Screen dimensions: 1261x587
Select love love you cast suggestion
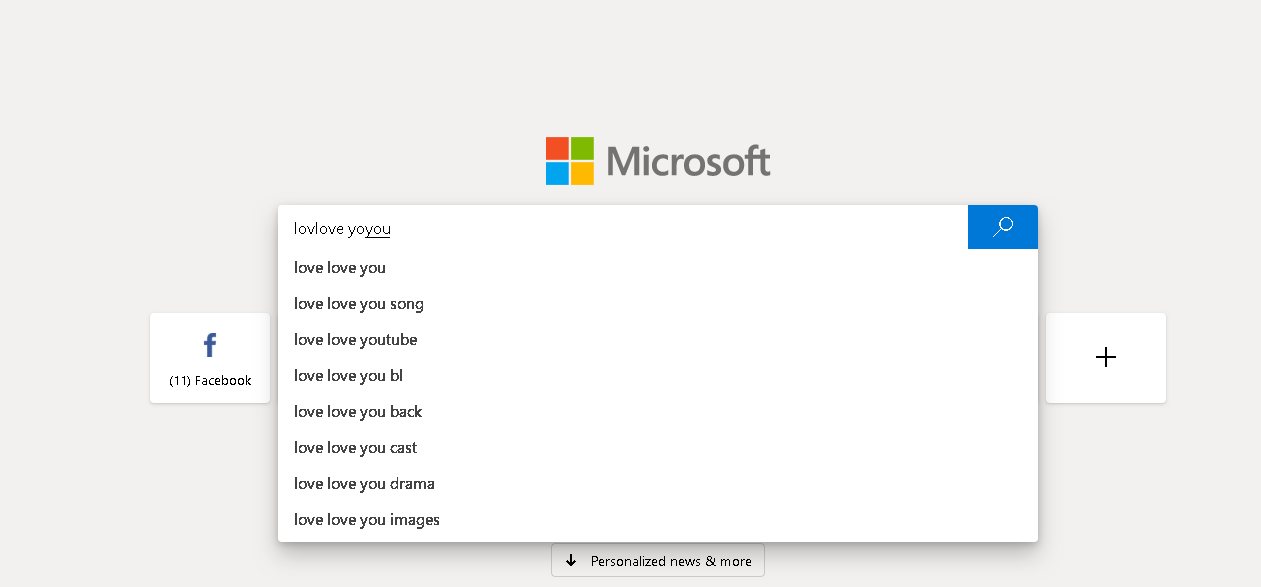coord(355,447)
